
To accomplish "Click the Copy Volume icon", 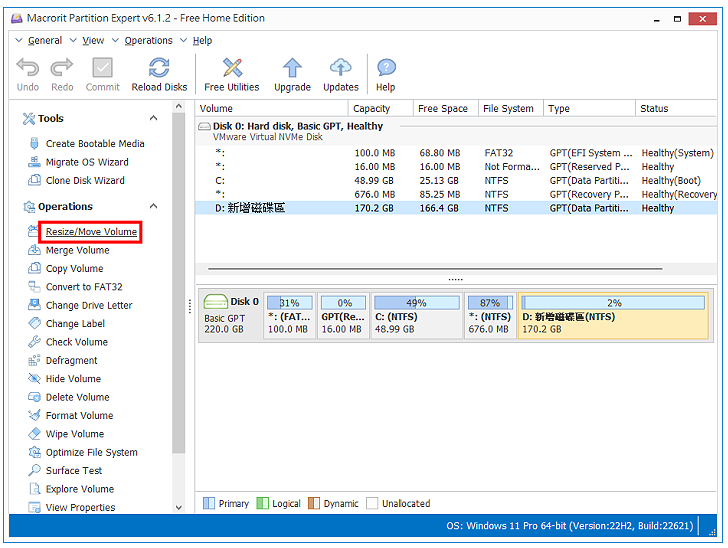I will click(x=34, y=268).
